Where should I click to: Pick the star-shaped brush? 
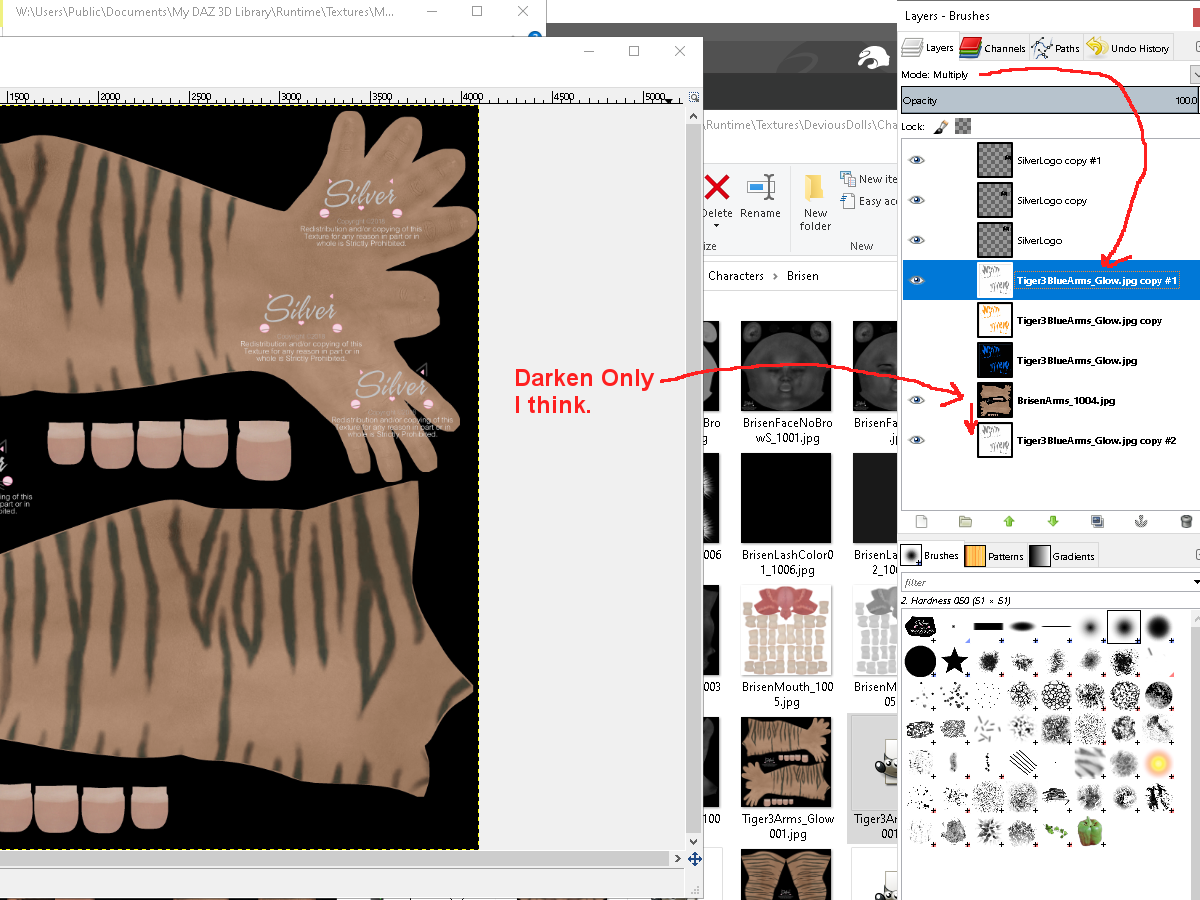[955, 661]
